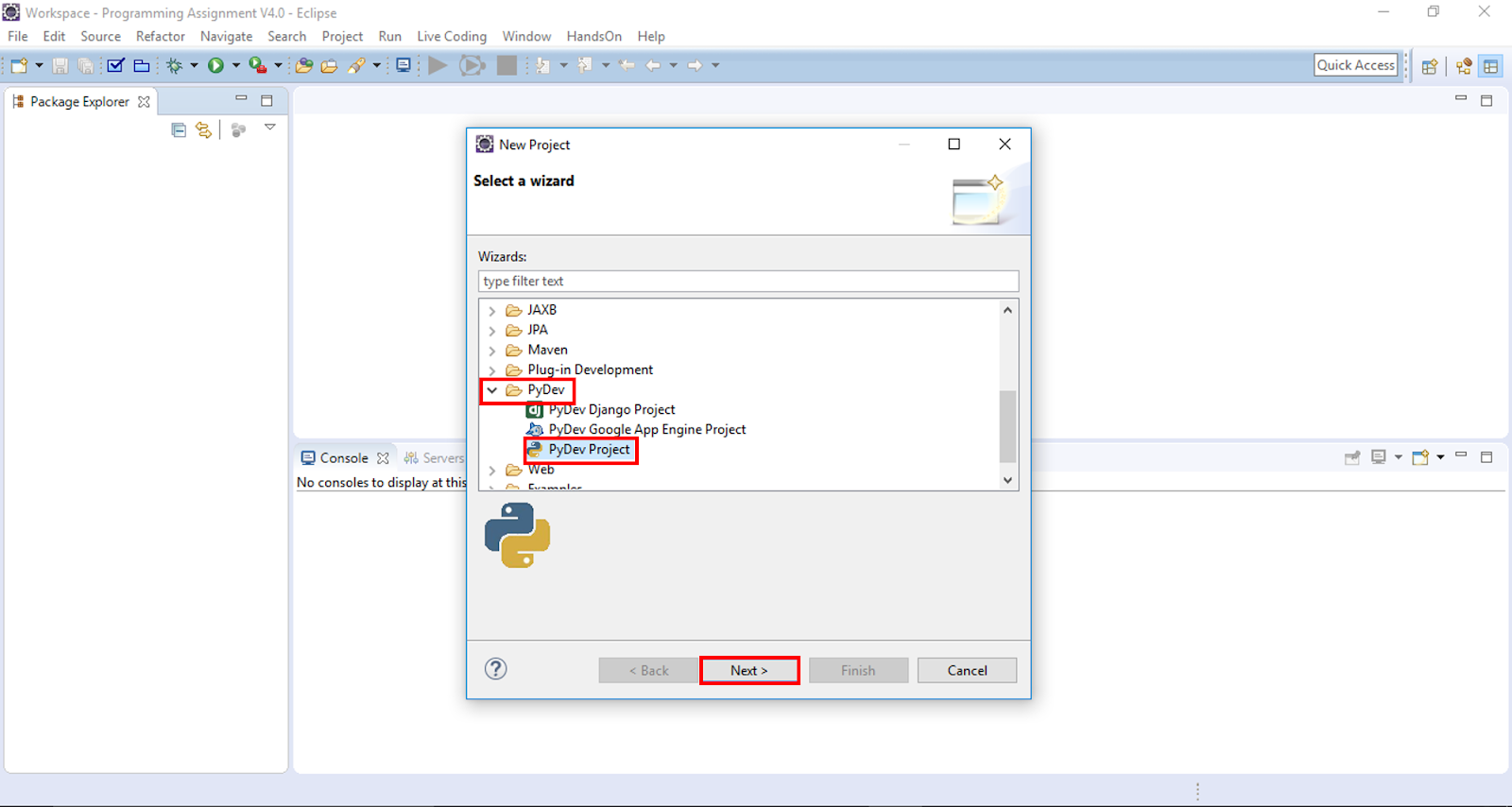1512x807 pixels.
Task: Select PyDev Django Project wizard
Action: 601,410
